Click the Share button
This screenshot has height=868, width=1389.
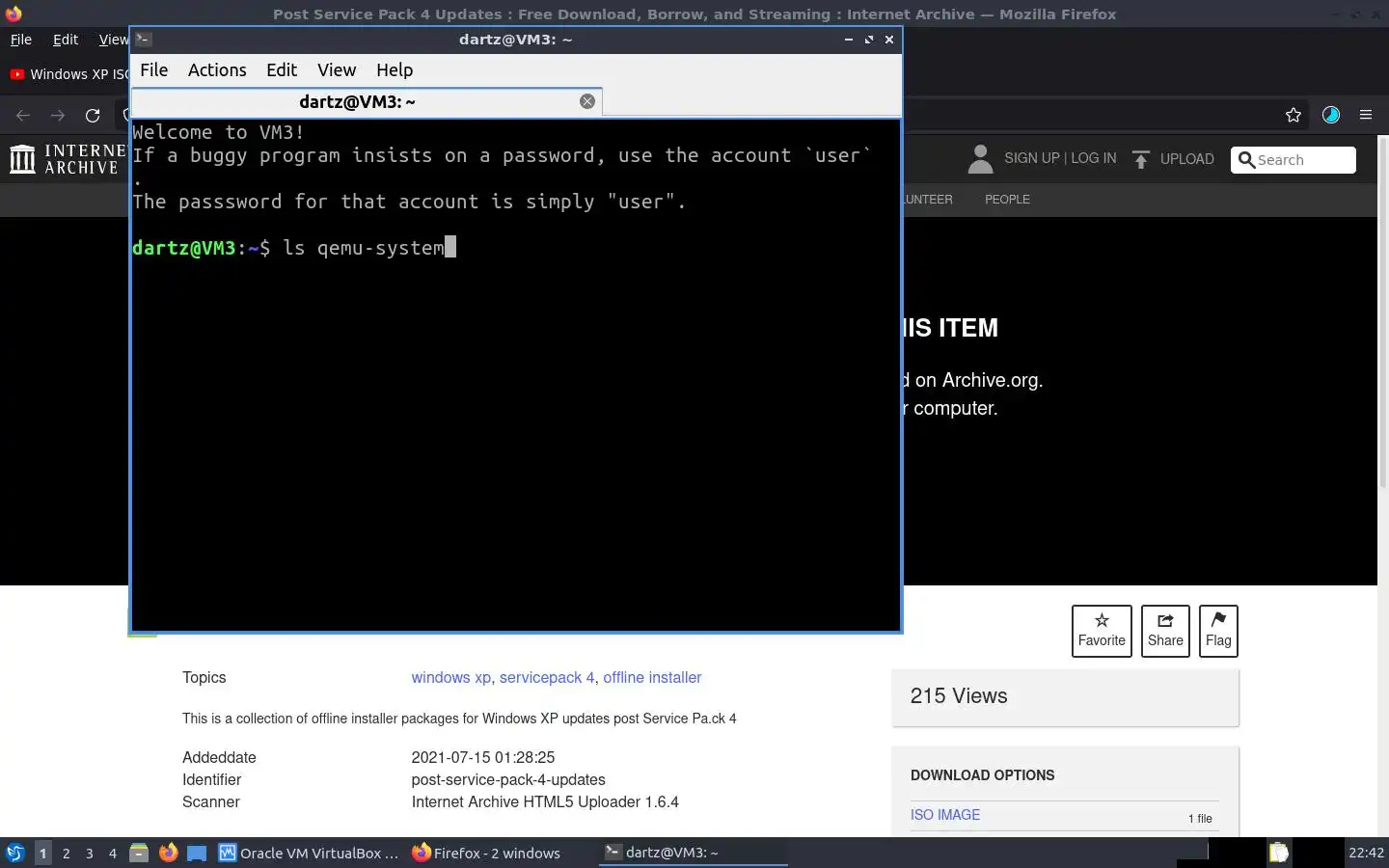click(x=1165, y=631)
